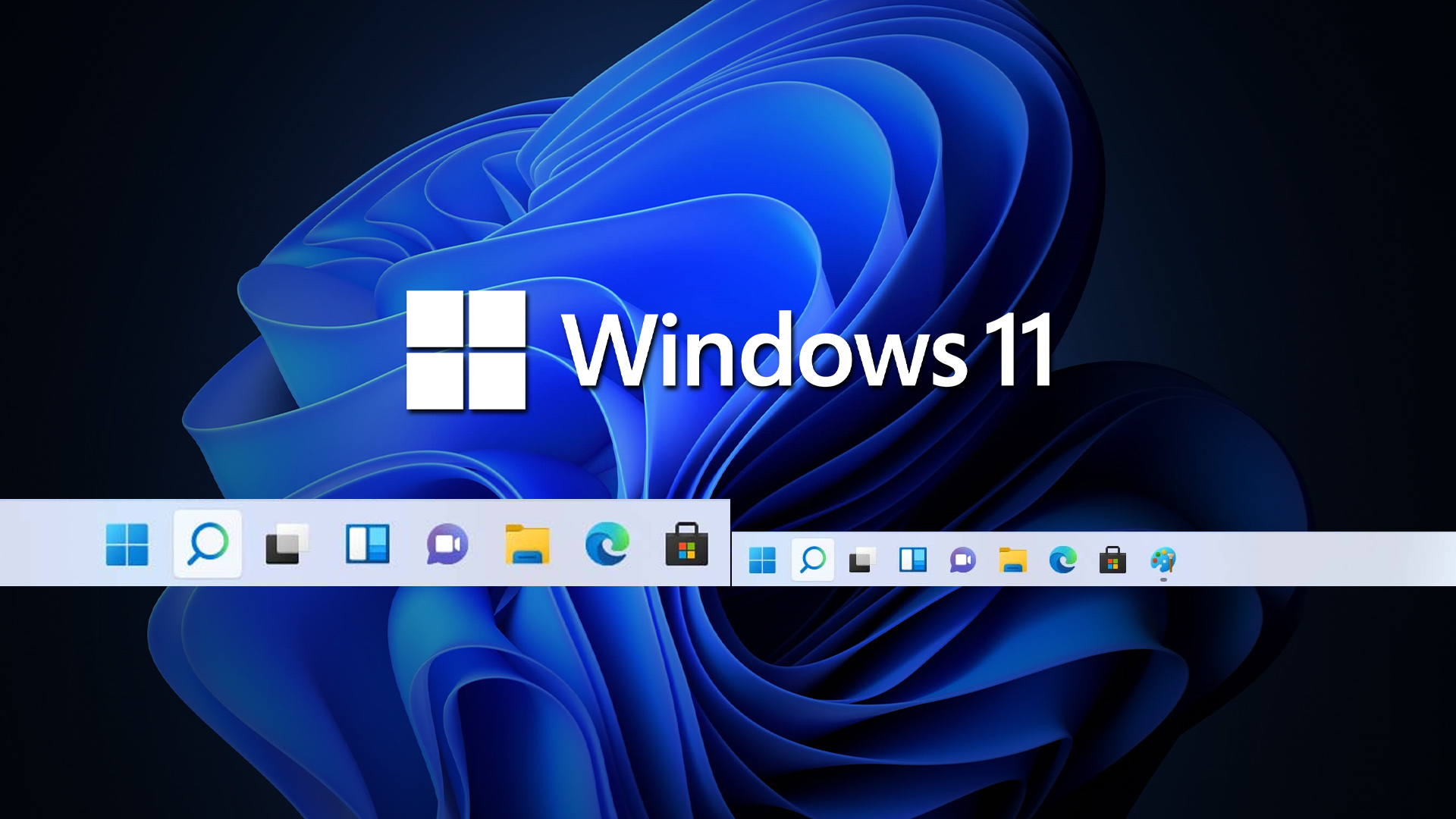Launch Teams Chat on small right taskbar
The width and height of the screenshot is (1456, 819).
coord(963,560)
